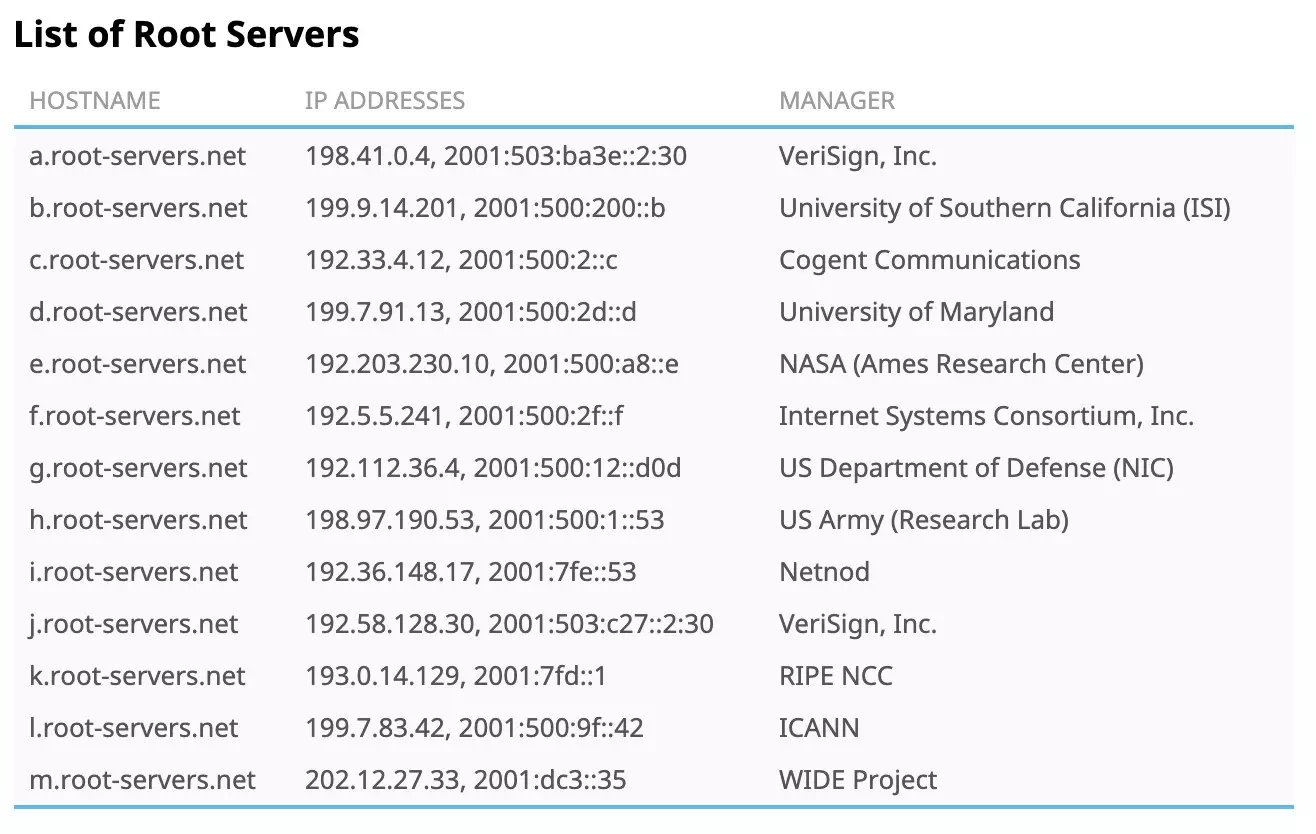Click ICANN in the manager column

point(819,728)
